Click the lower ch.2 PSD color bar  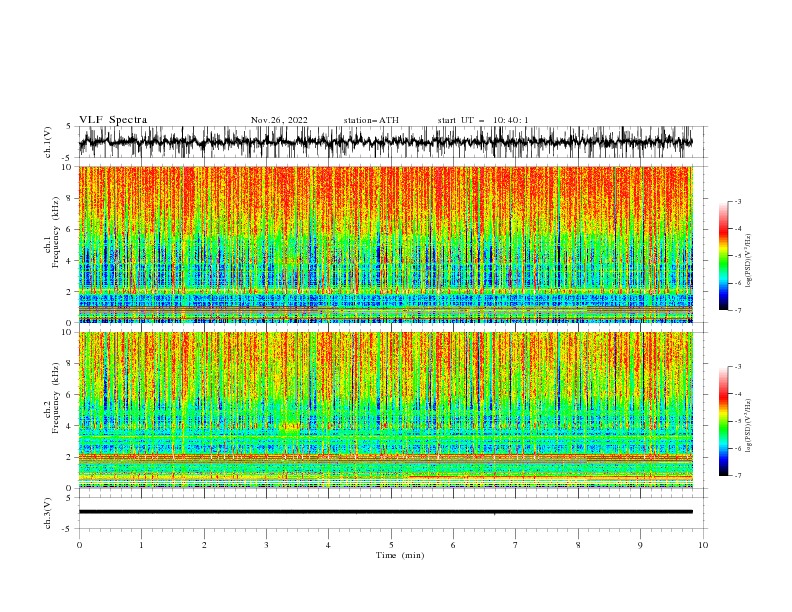(x=724, y=421)
